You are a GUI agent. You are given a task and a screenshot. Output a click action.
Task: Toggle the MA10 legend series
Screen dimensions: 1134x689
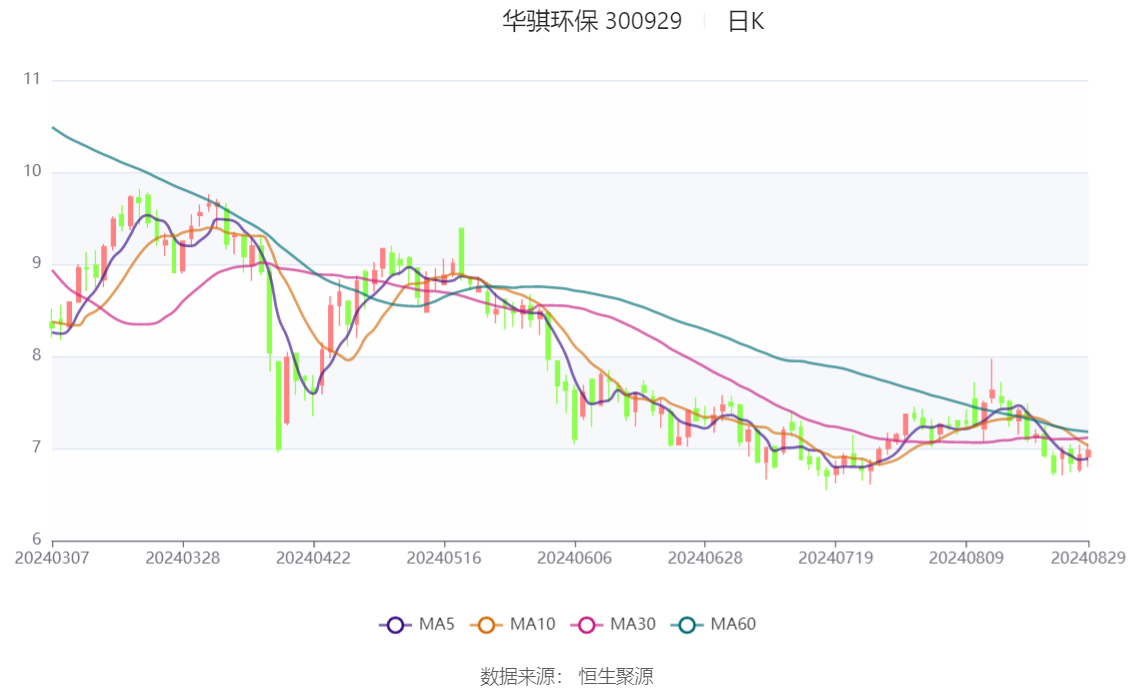[513, 624]
